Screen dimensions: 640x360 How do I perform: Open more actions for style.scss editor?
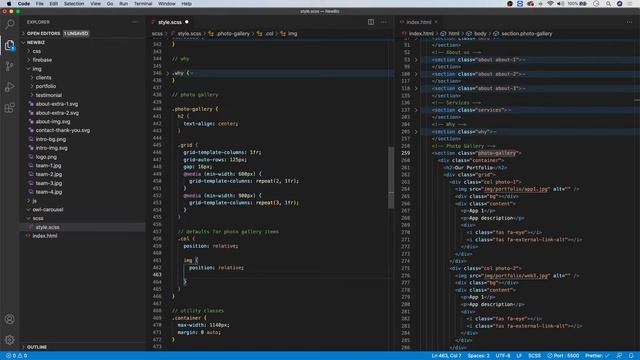point(383,22)
